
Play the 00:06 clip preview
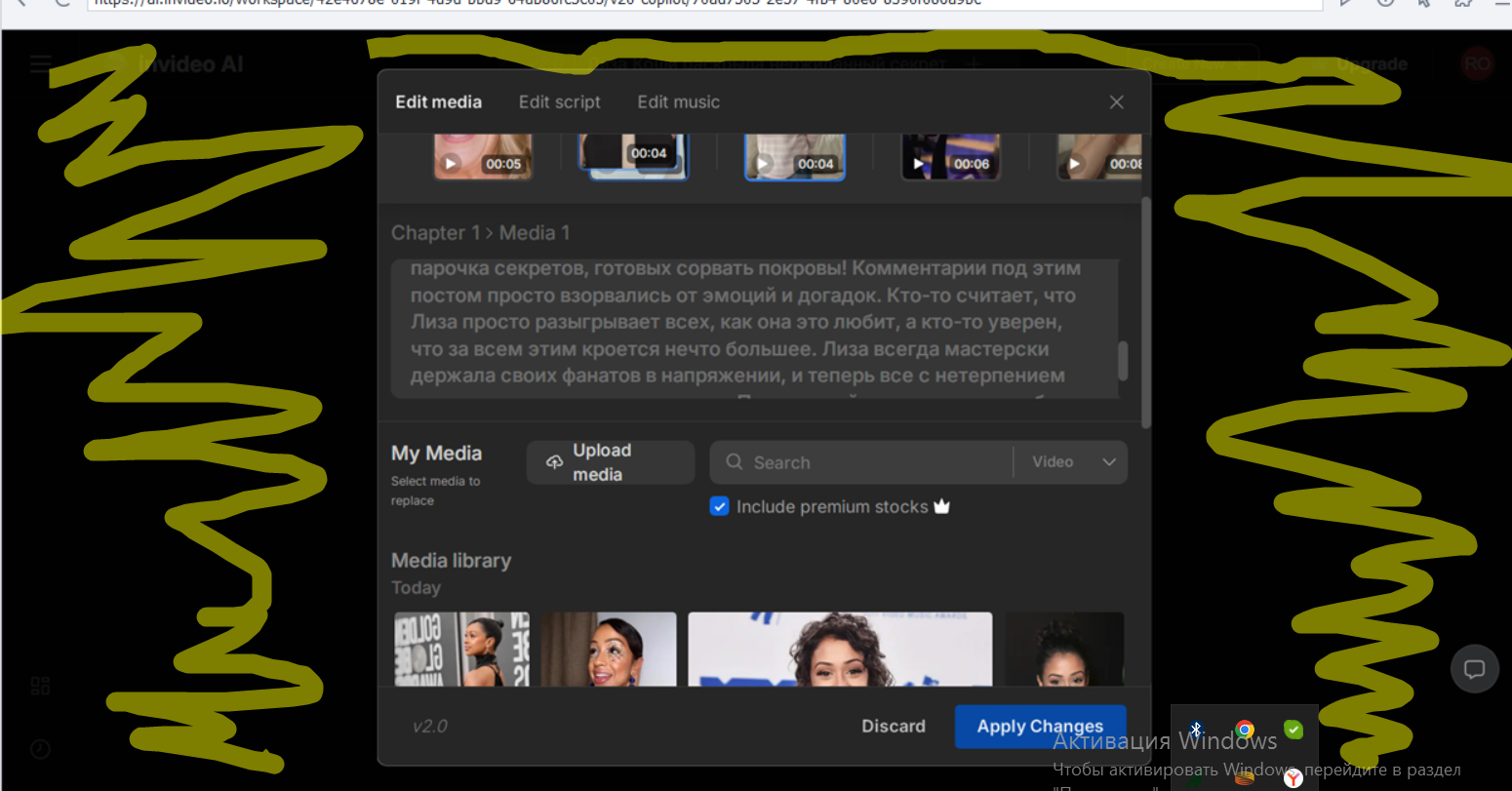click(918, 164)
